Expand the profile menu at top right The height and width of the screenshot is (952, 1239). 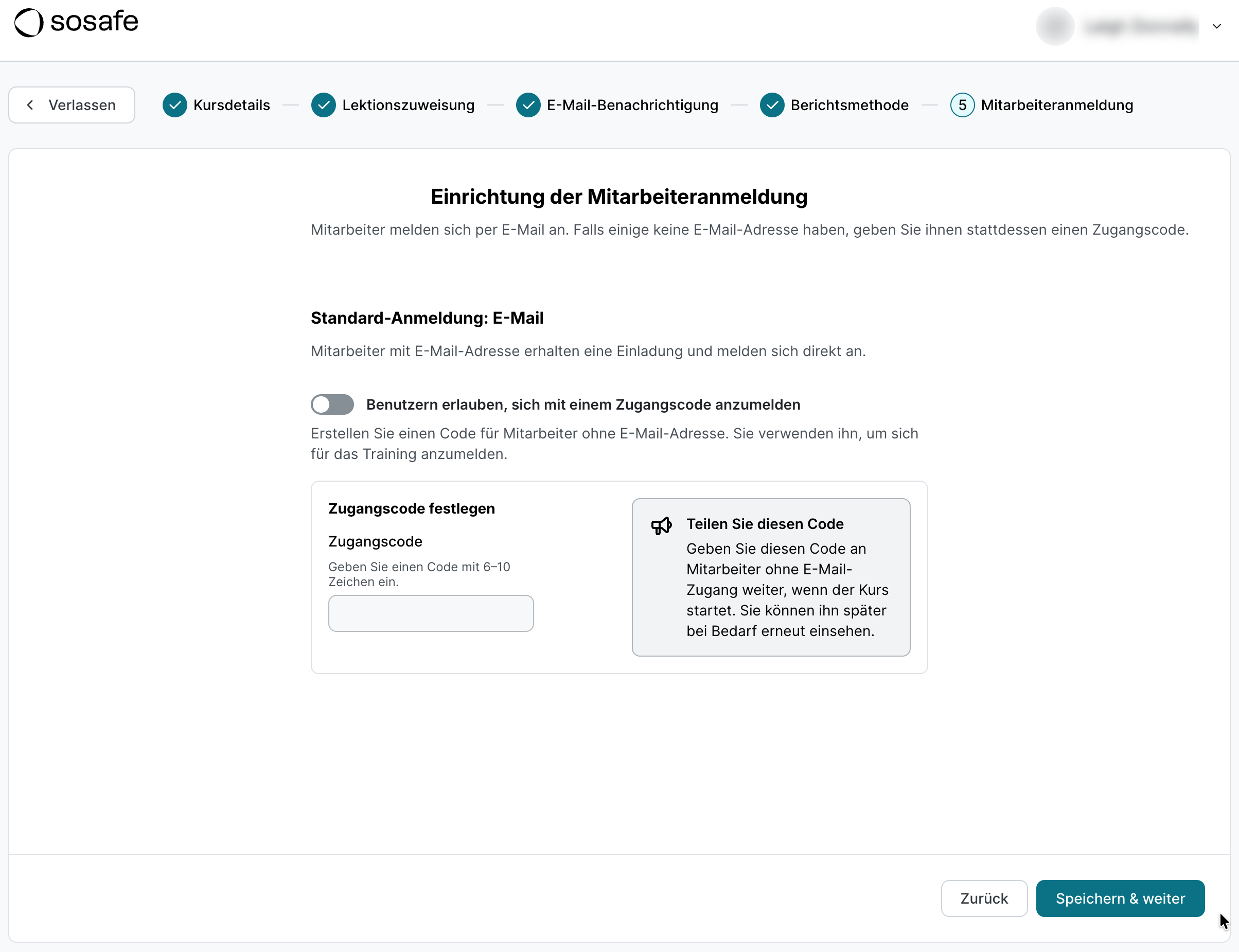point(1217,26)
